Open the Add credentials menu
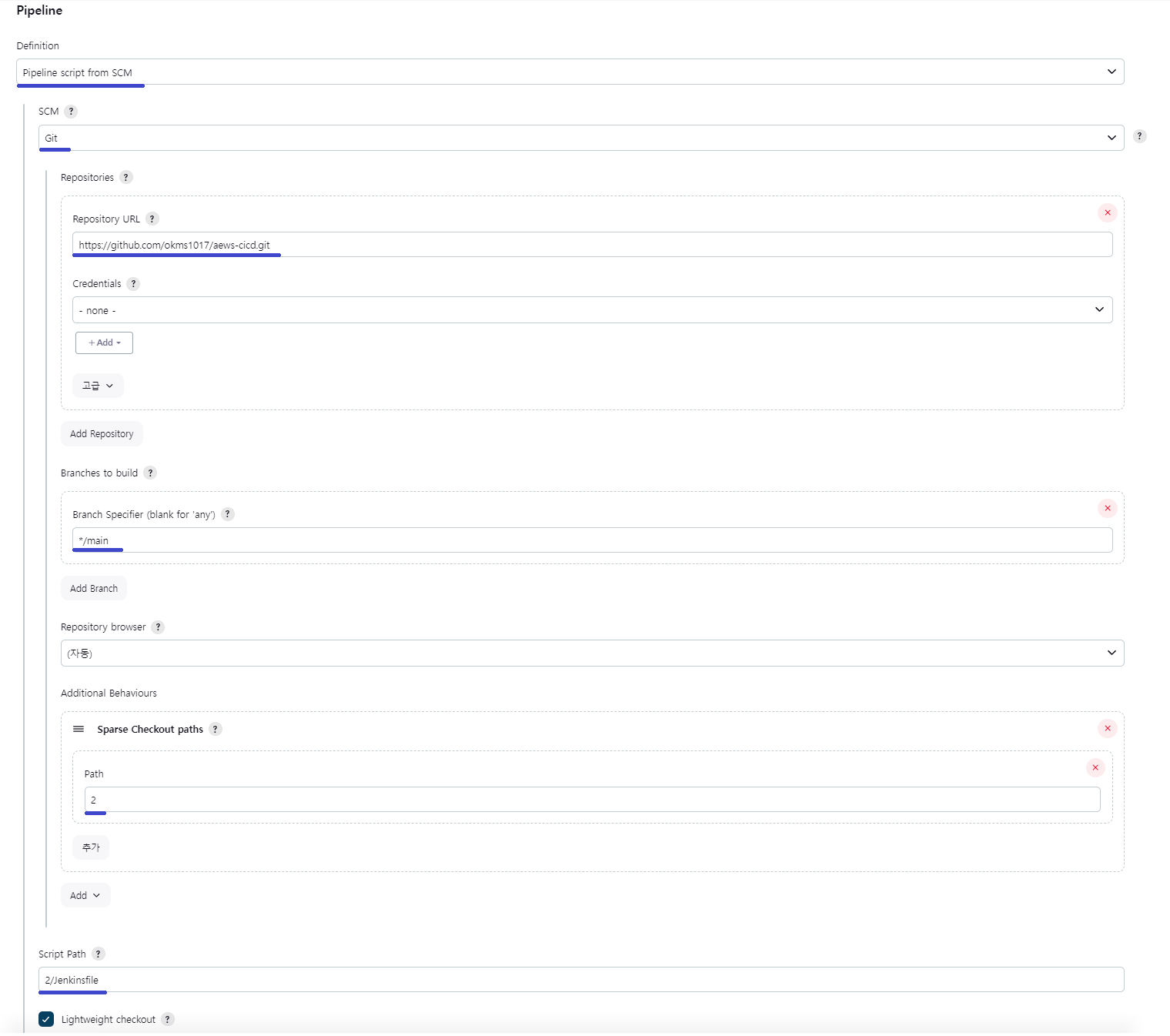The height and width of the screenshot is (1036, 1170). 104,343
